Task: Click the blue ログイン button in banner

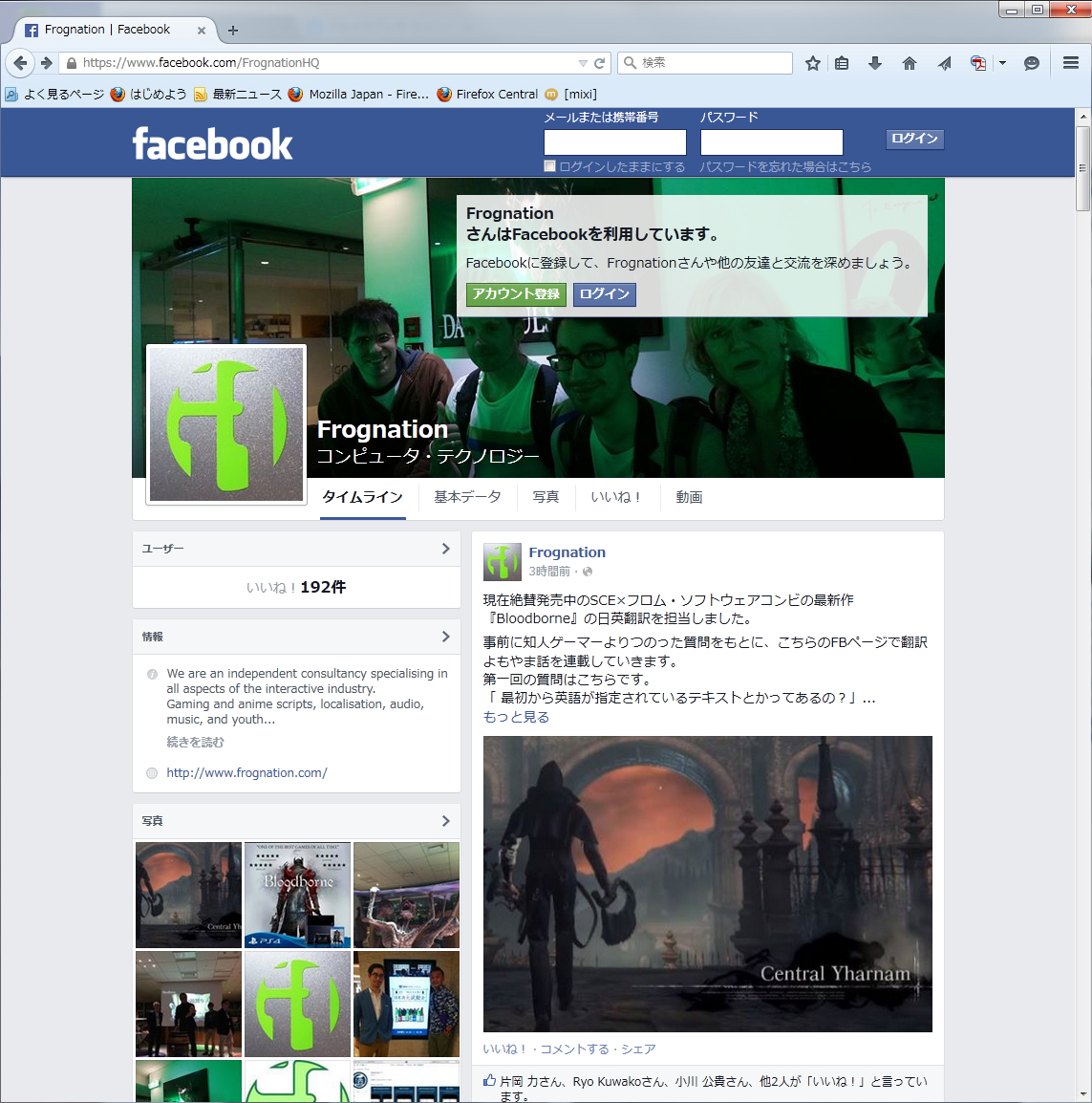Action: coord(605,294)
